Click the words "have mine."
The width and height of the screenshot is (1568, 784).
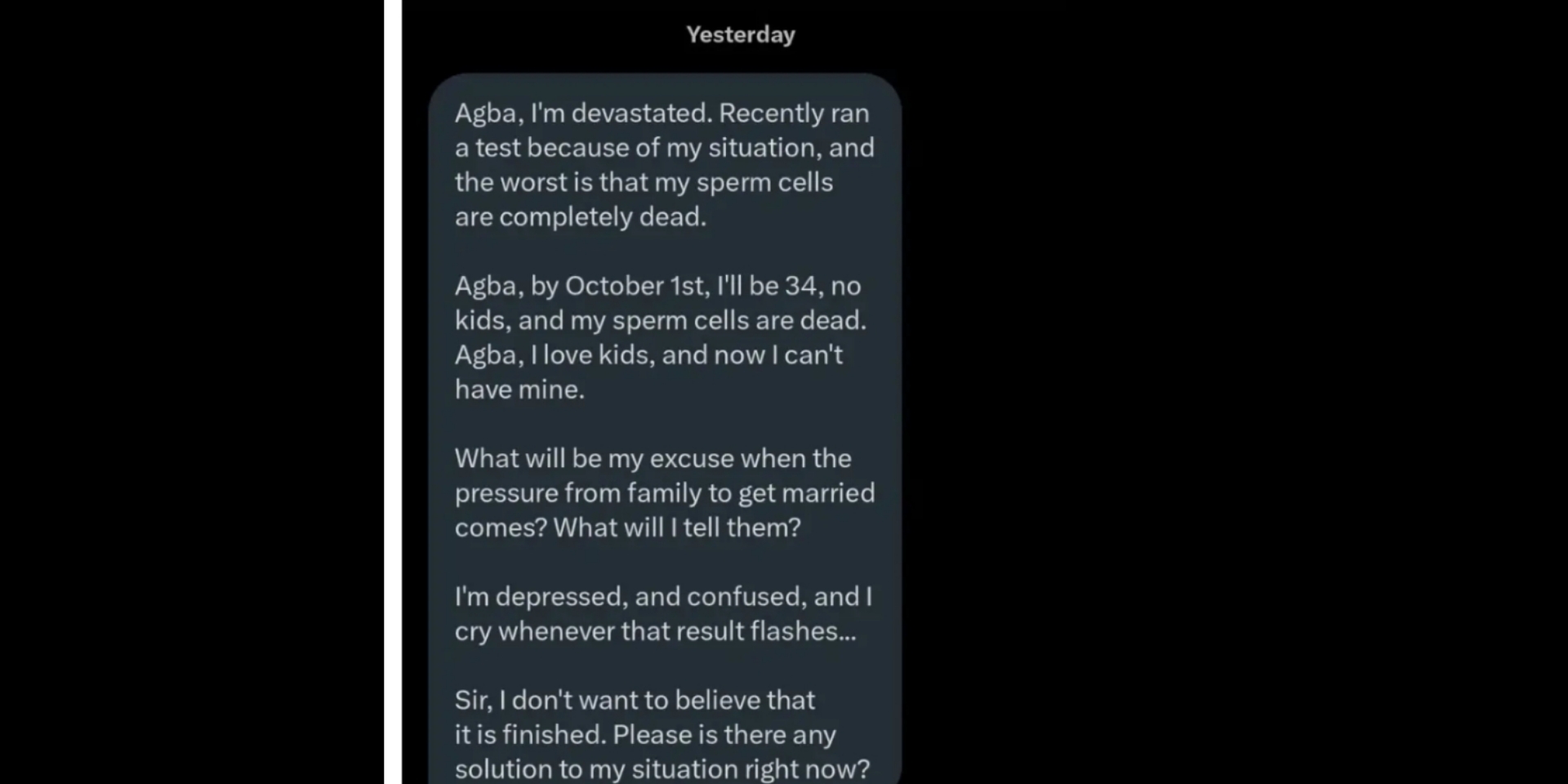point(519,390)
